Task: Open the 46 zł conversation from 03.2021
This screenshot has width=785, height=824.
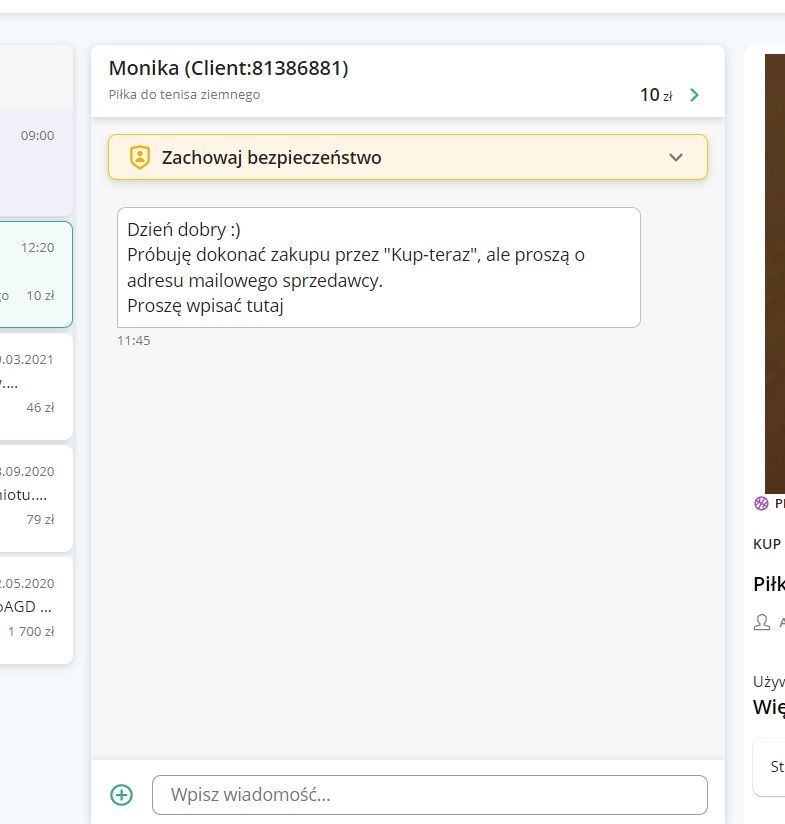Action: coord(36,387)
